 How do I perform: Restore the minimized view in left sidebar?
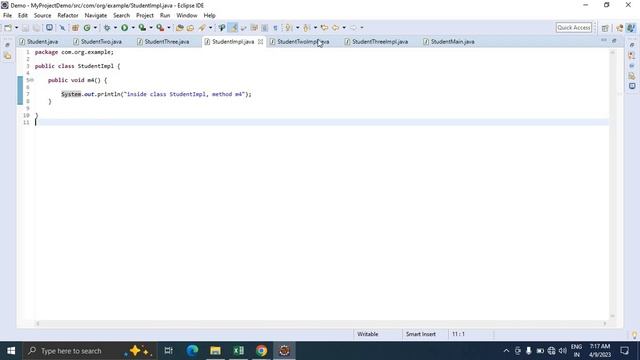[x=7, y=45]
